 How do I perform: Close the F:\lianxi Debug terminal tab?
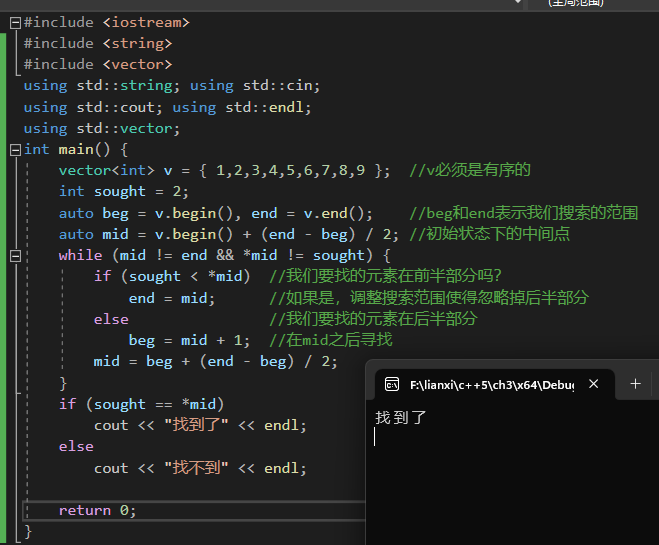point(594,384)
